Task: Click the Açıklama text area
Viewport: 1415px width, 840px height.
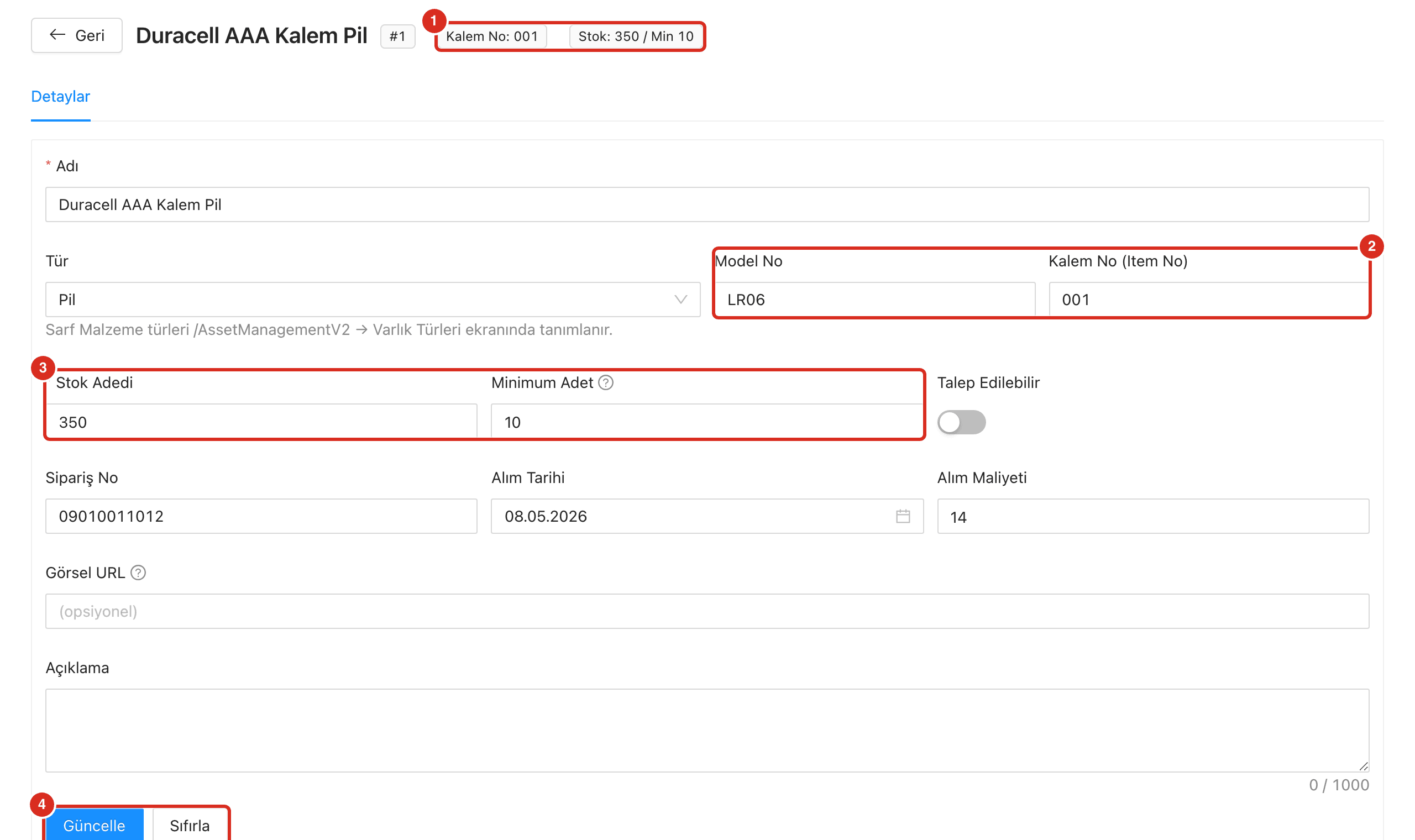Action: tap(707, 730)
